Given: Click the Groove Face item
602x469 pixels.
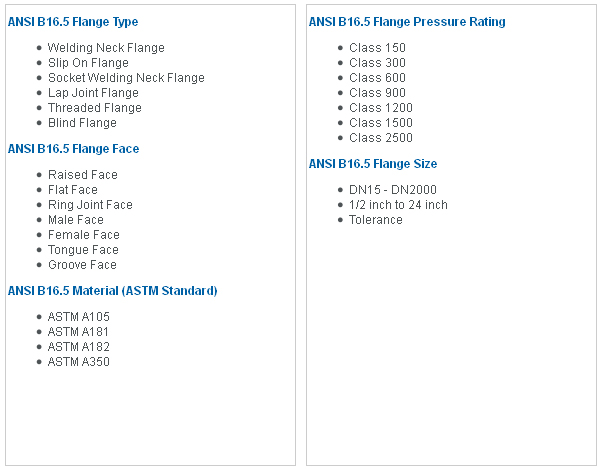Looking at the screenshot, I should point(82,265).
